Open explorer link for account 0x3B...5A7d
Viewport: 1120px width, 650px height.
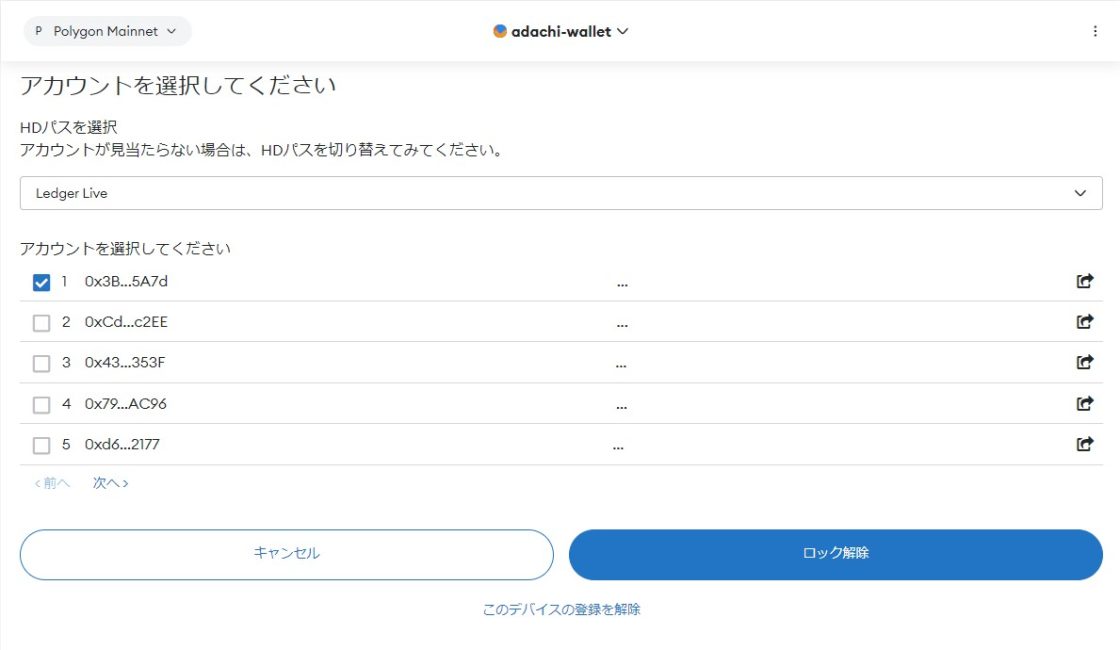(1084, 281)
